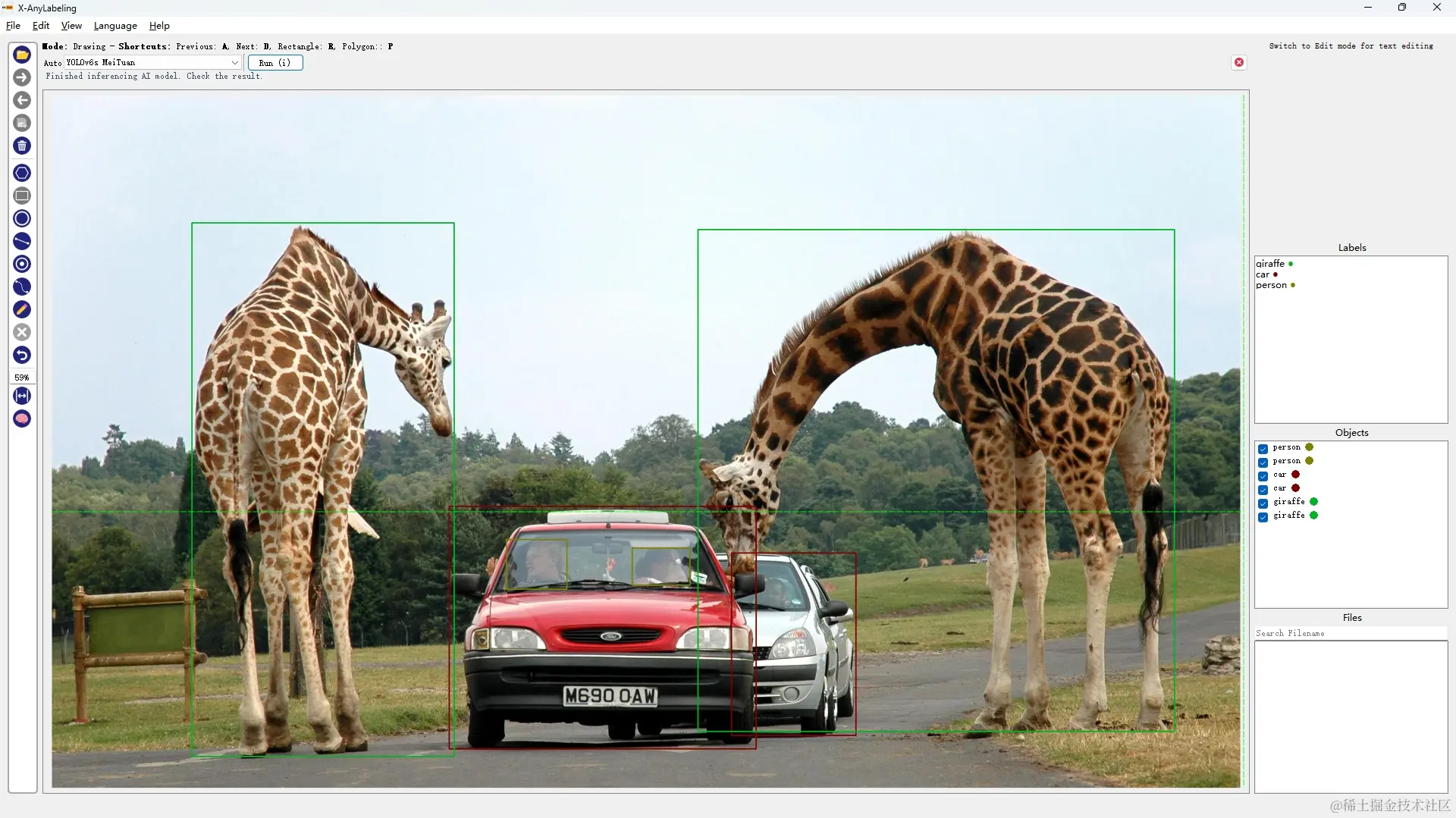Click the Search Filename field

point(1351,633)
